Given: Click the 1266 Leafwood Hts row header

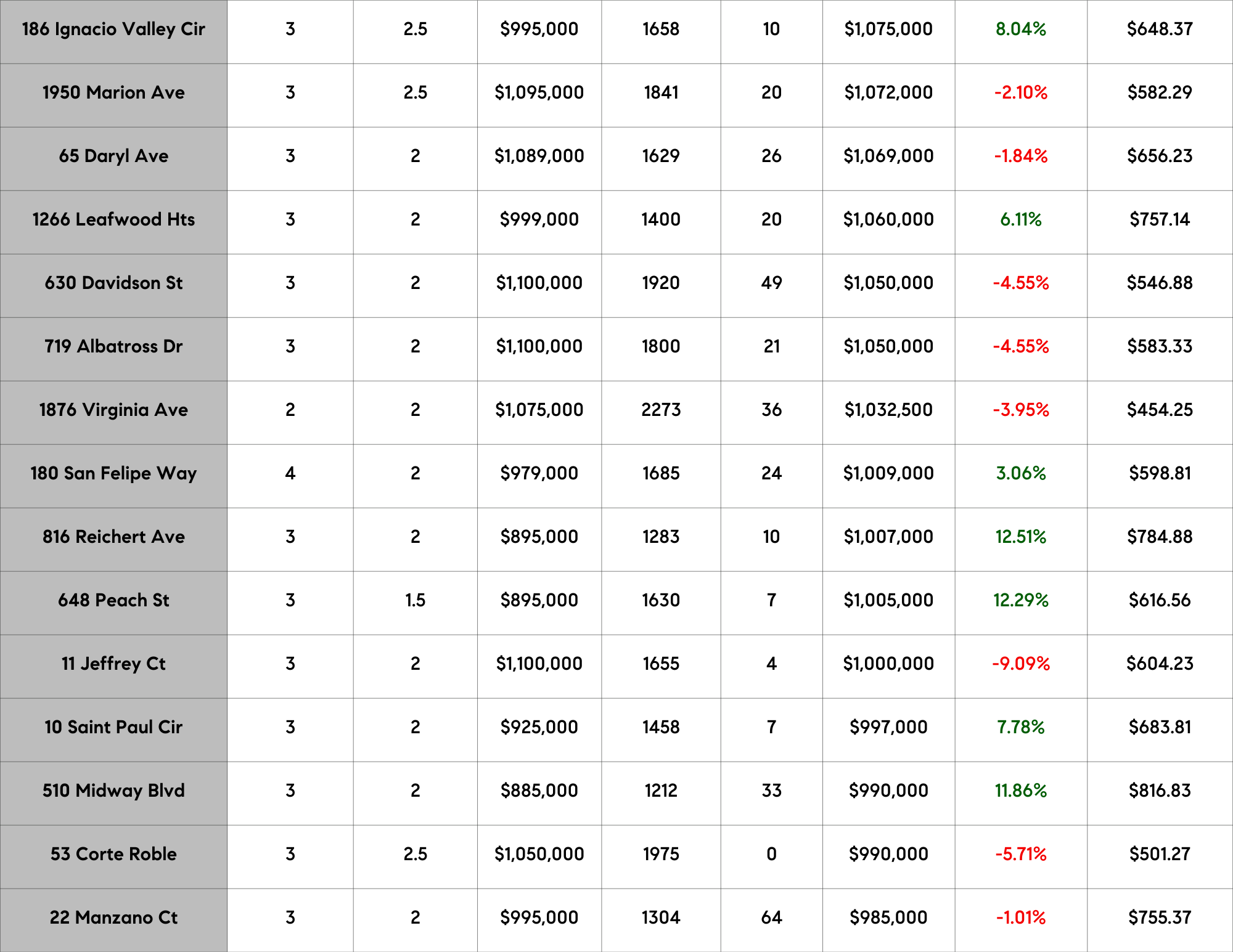Looking at the screenshot, I should pos(113,220).
